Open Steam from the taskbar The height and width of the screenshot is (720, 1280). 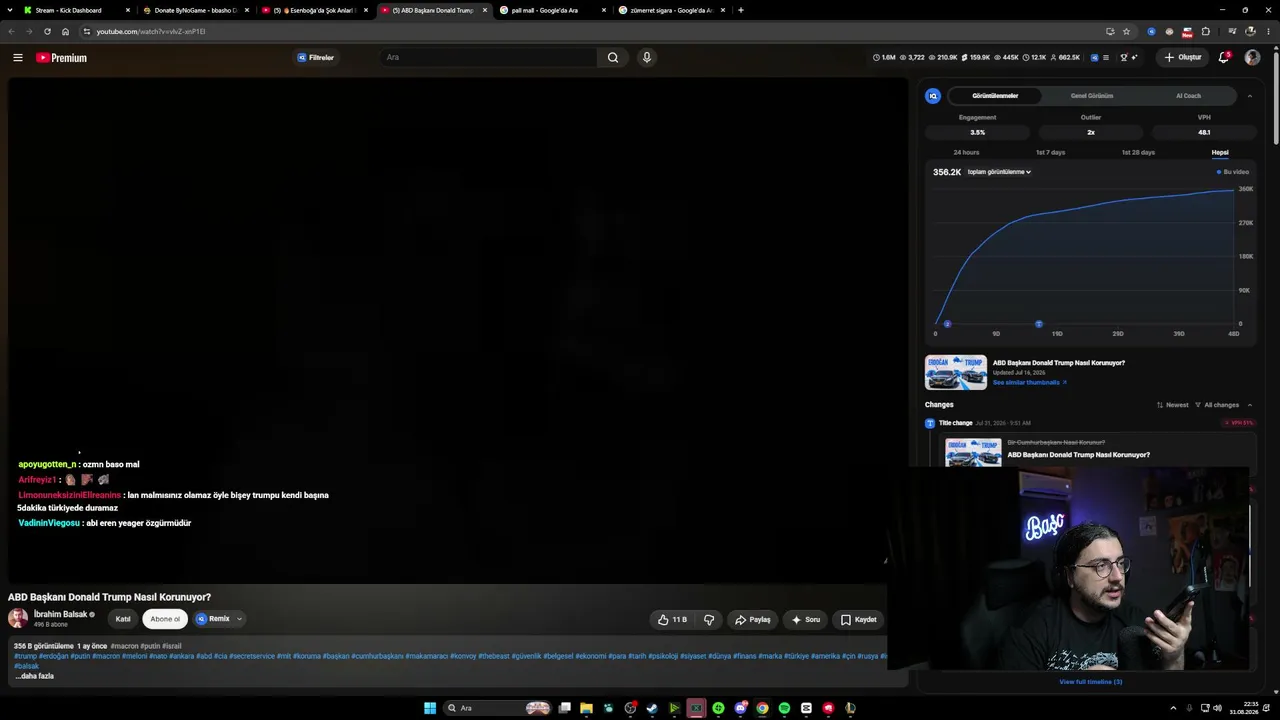(x=652, y=708)
